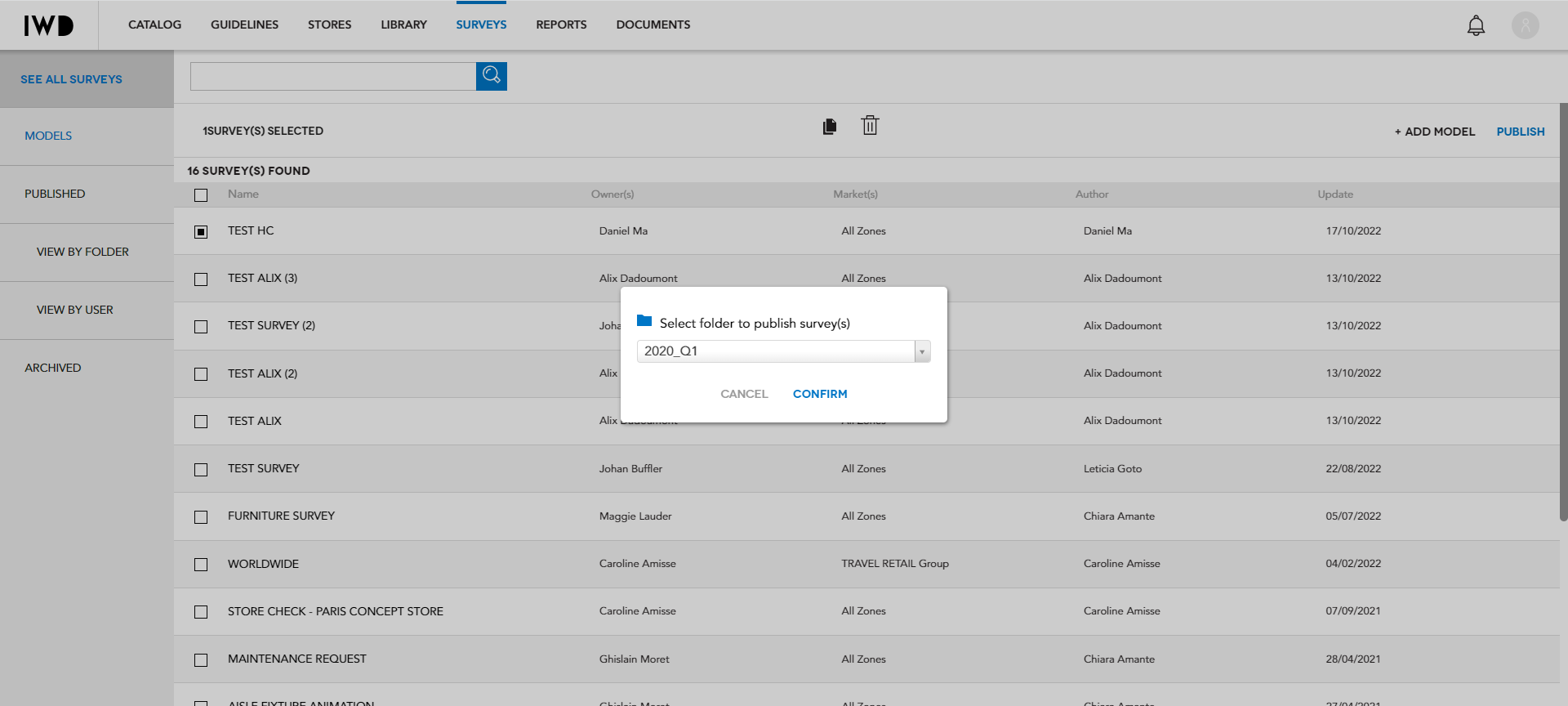Viewport: 1568px width, 706px height.
Task: Open the notifications bell
Action: 1476,25
